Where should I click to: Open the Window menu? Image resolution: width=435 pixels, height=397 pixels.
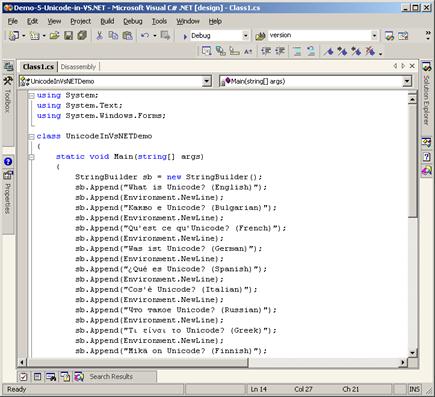[x=188, y=21]
